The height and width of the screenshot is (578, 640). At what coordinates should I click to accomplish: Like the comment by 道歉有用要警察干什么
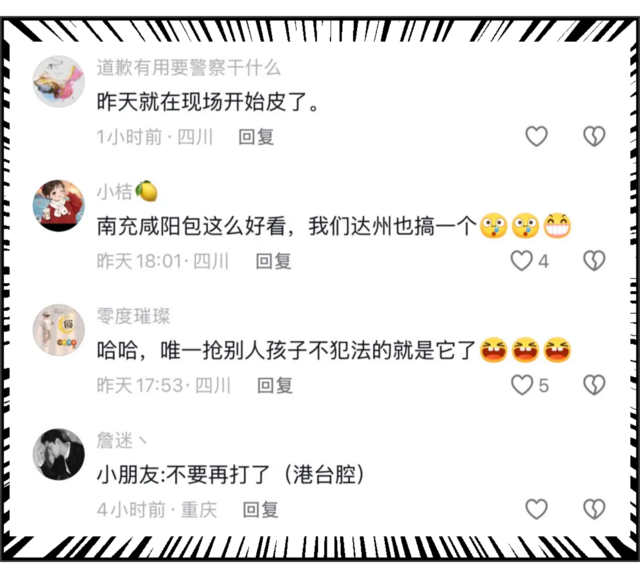[536, 136]
